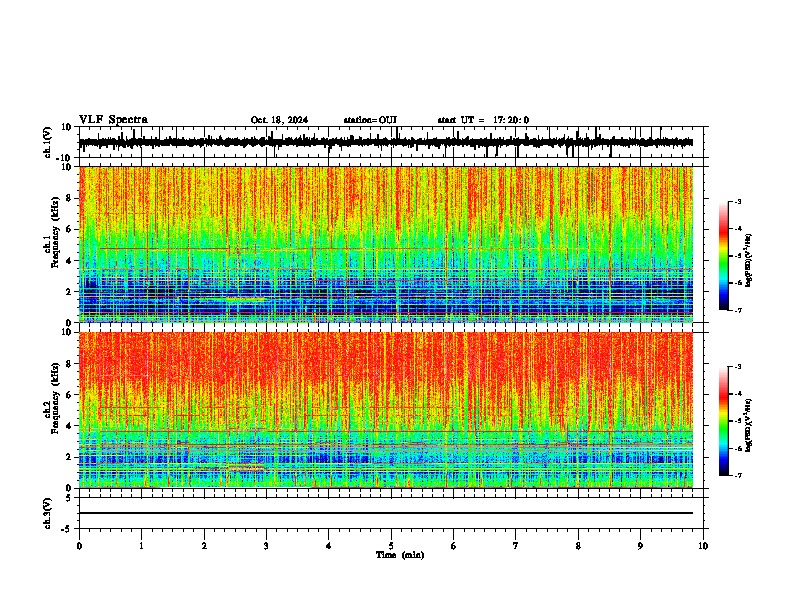
Task: Click the "-7" label on the ch.2 color bar
Action: tap(737, 475)
